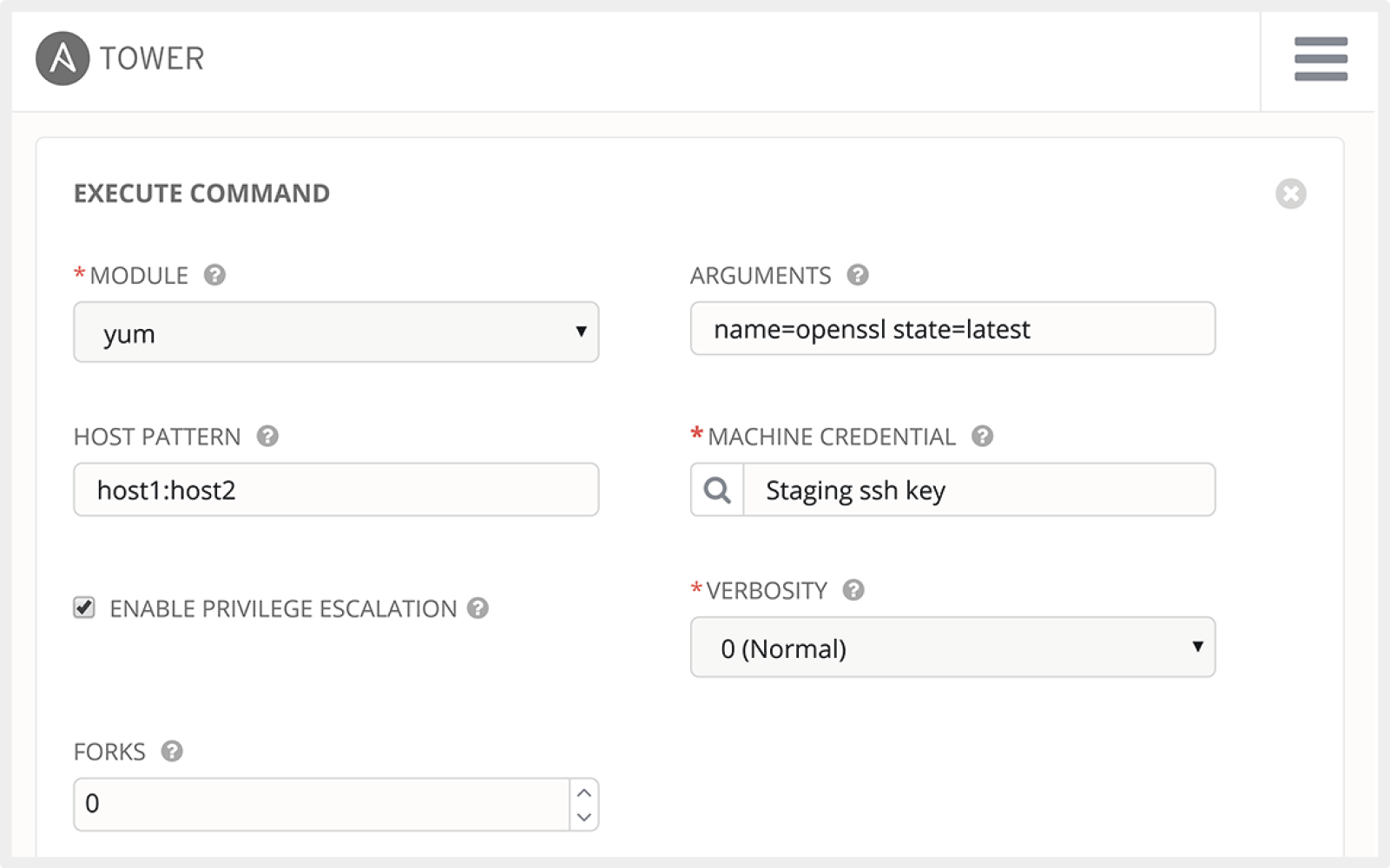Show help for the Arguments field
Image resolution: width=1390 pixels, height=868 pixels.
coord(857,275)
